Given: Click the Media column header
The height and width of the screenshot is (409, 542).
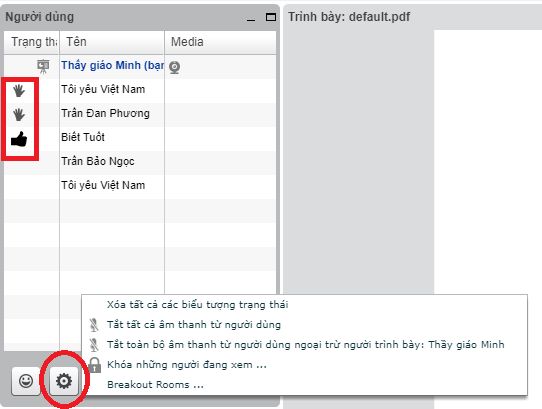Looking at the screenshot, I should [x=221, y=42].
